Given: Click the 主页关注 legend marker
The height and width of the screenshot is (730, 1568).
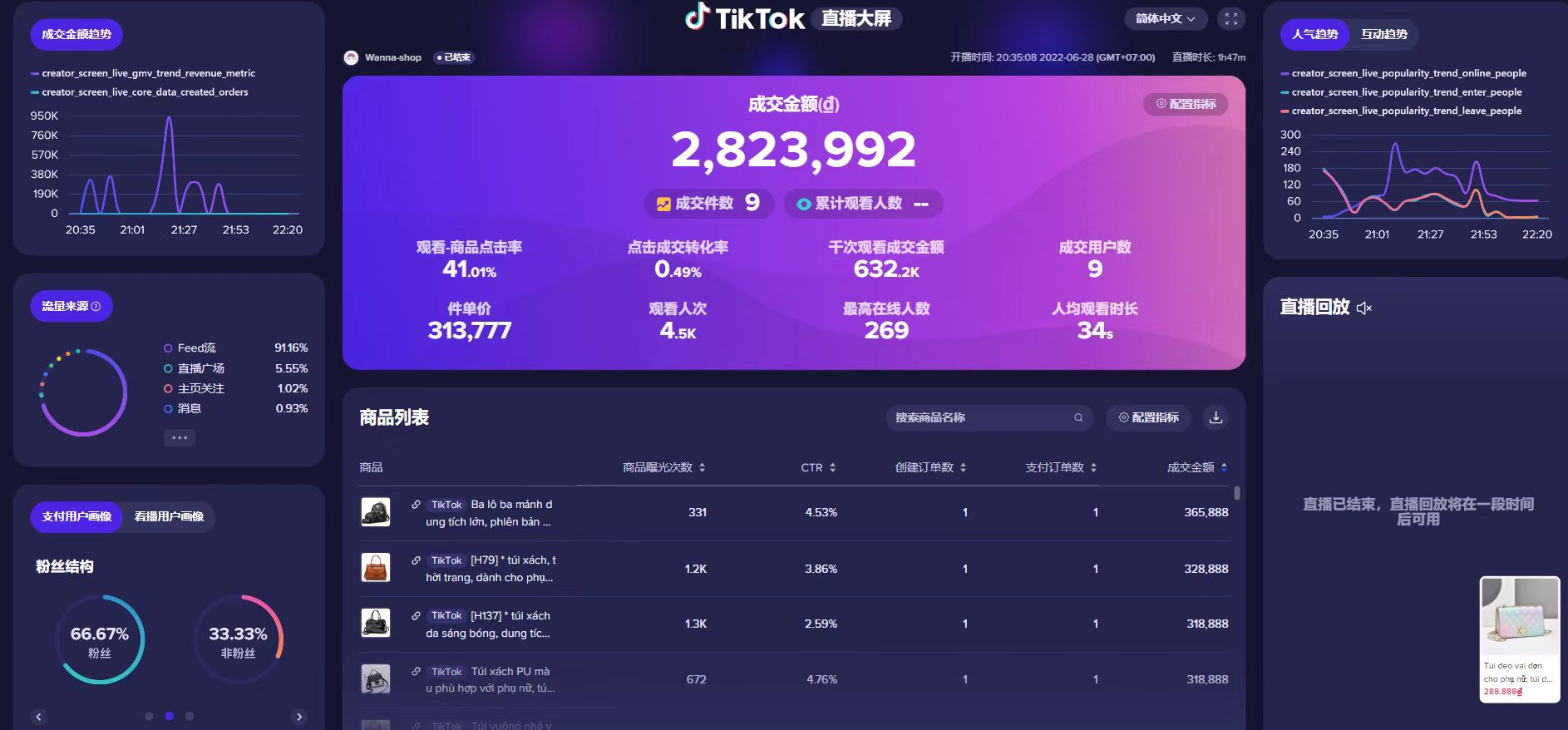Looking at the screenshot, I should tap(168, 388).
